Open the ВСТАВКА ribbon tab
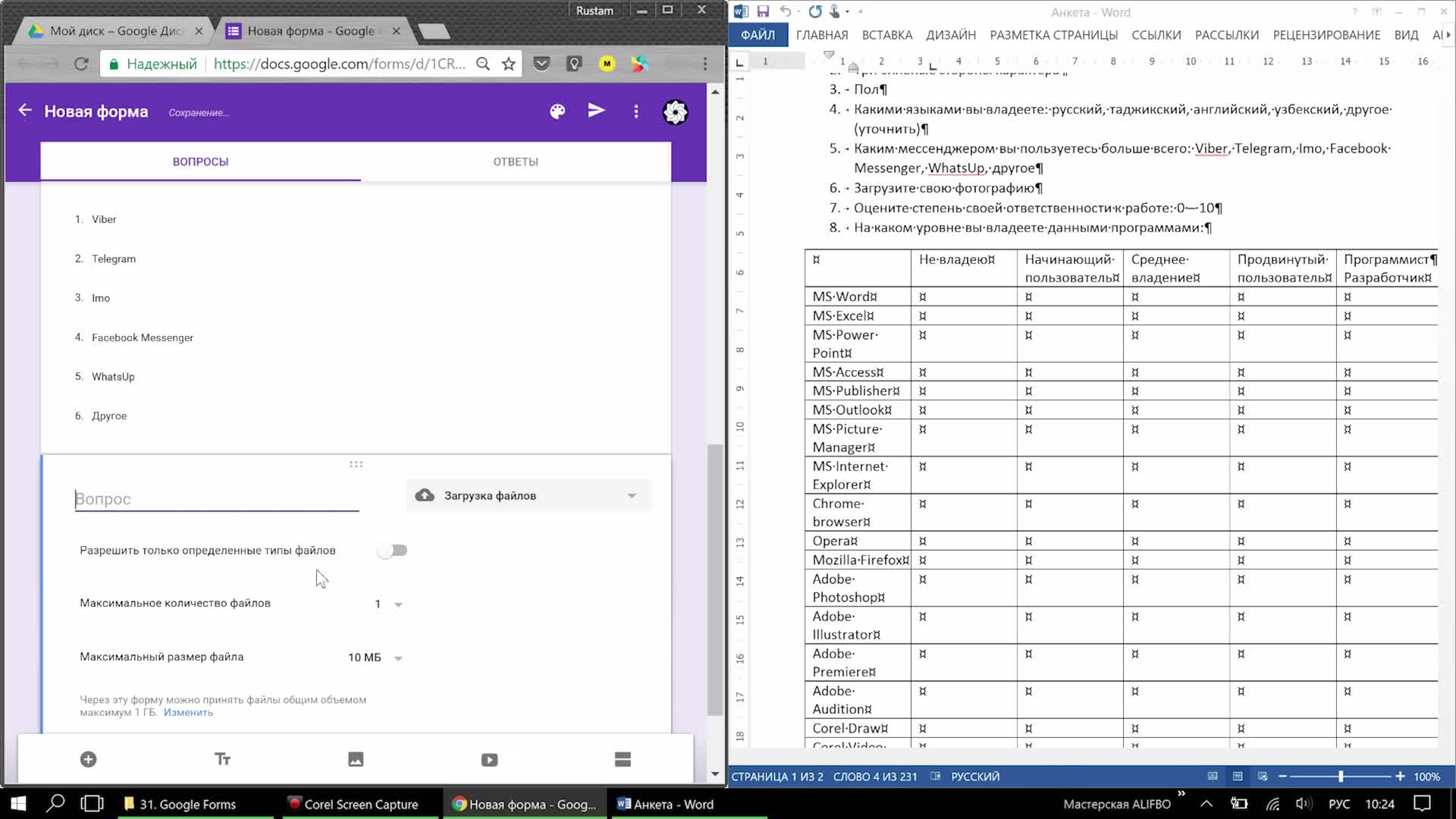 pyautogui.click(x=886, y=35)
